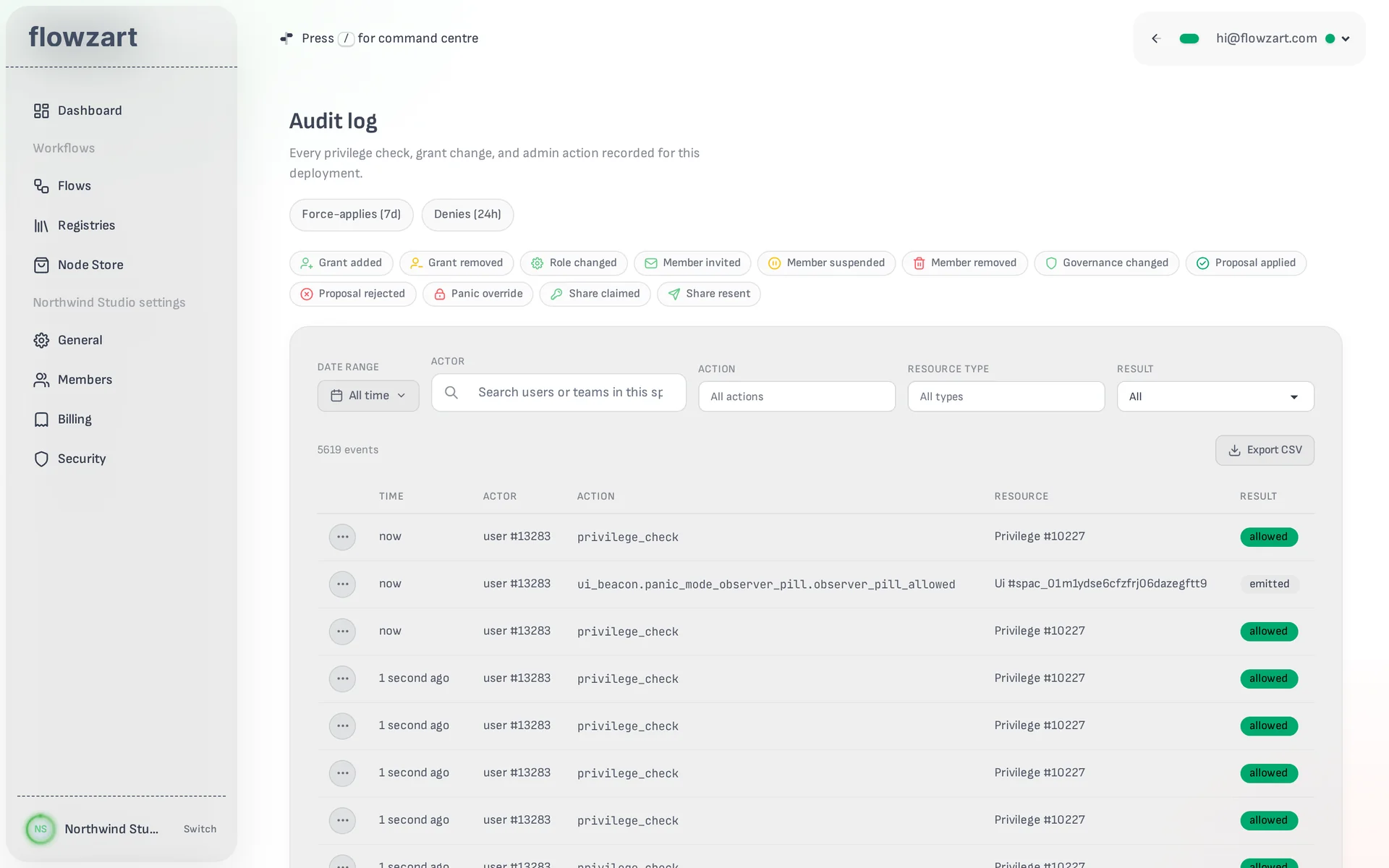The width and height of the screenshot is (1389, 868).
Task: Click the command centre icon beside Press
Action: [286, 38]
